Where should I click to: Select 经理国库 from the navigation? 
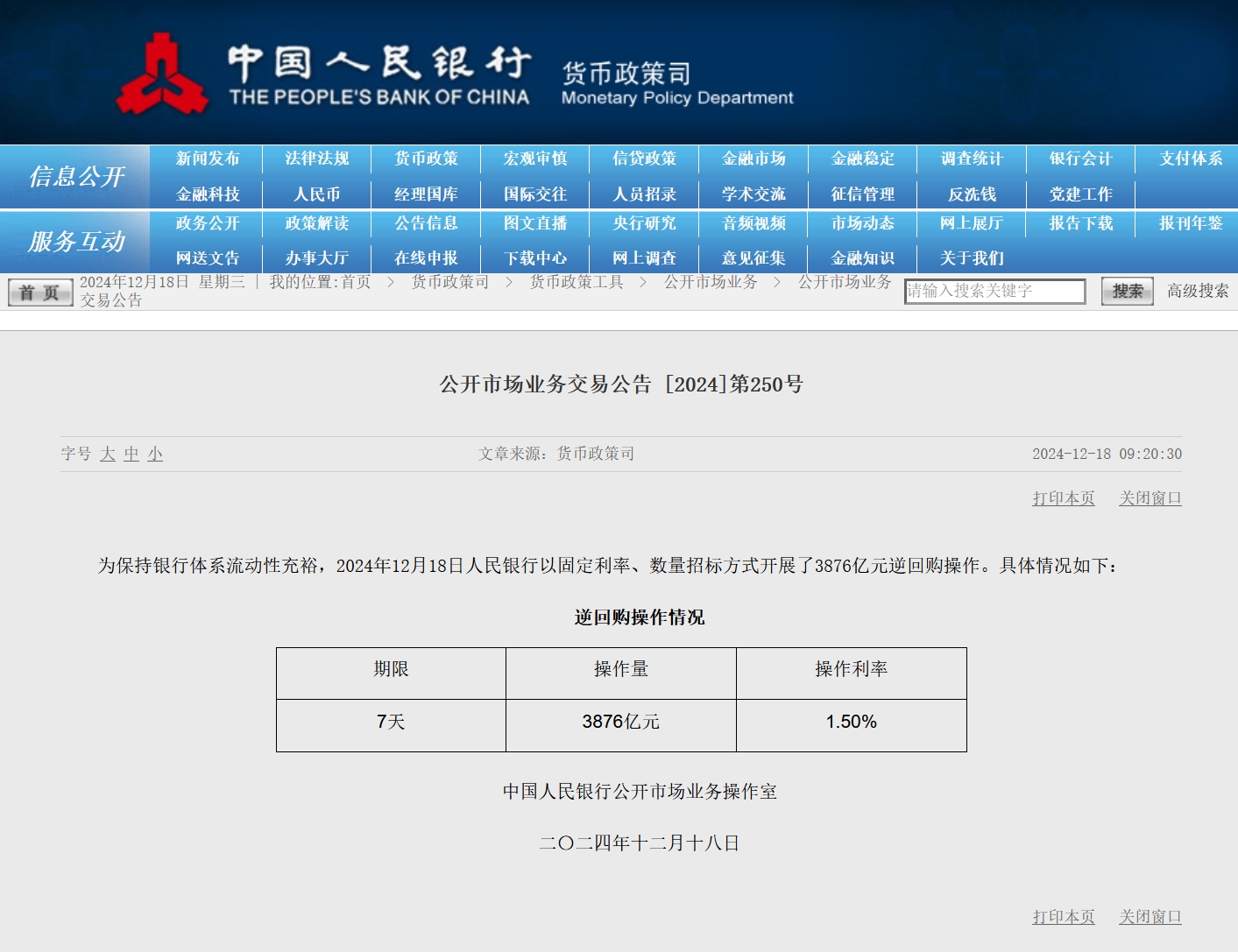tap(427, 194)
